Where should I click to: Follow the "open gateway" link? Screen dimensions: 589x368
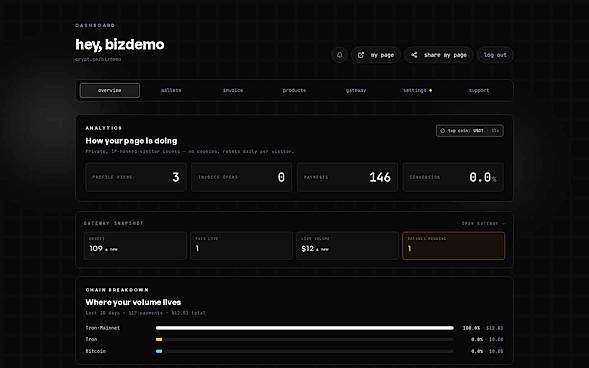pyautogui.click(x=483, y=223)
